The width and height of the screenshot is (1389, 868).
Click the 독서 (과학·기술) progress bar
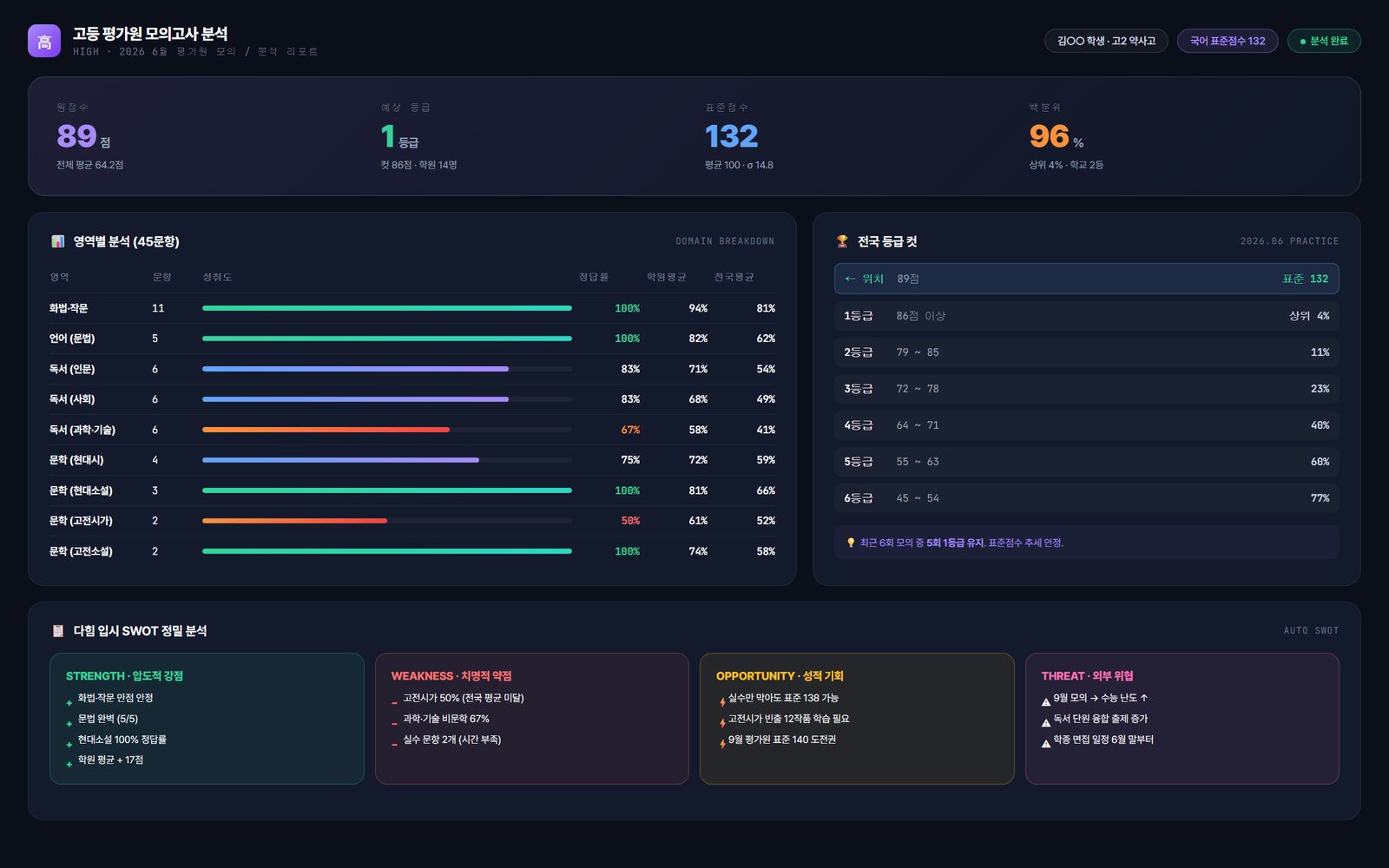(387, 430)
